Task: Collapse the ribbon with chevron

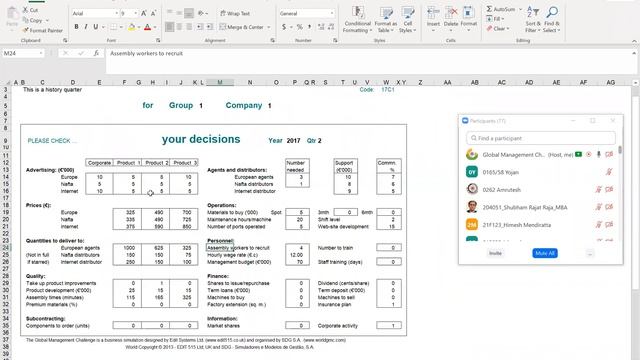Action: click(x=634, y=41)
